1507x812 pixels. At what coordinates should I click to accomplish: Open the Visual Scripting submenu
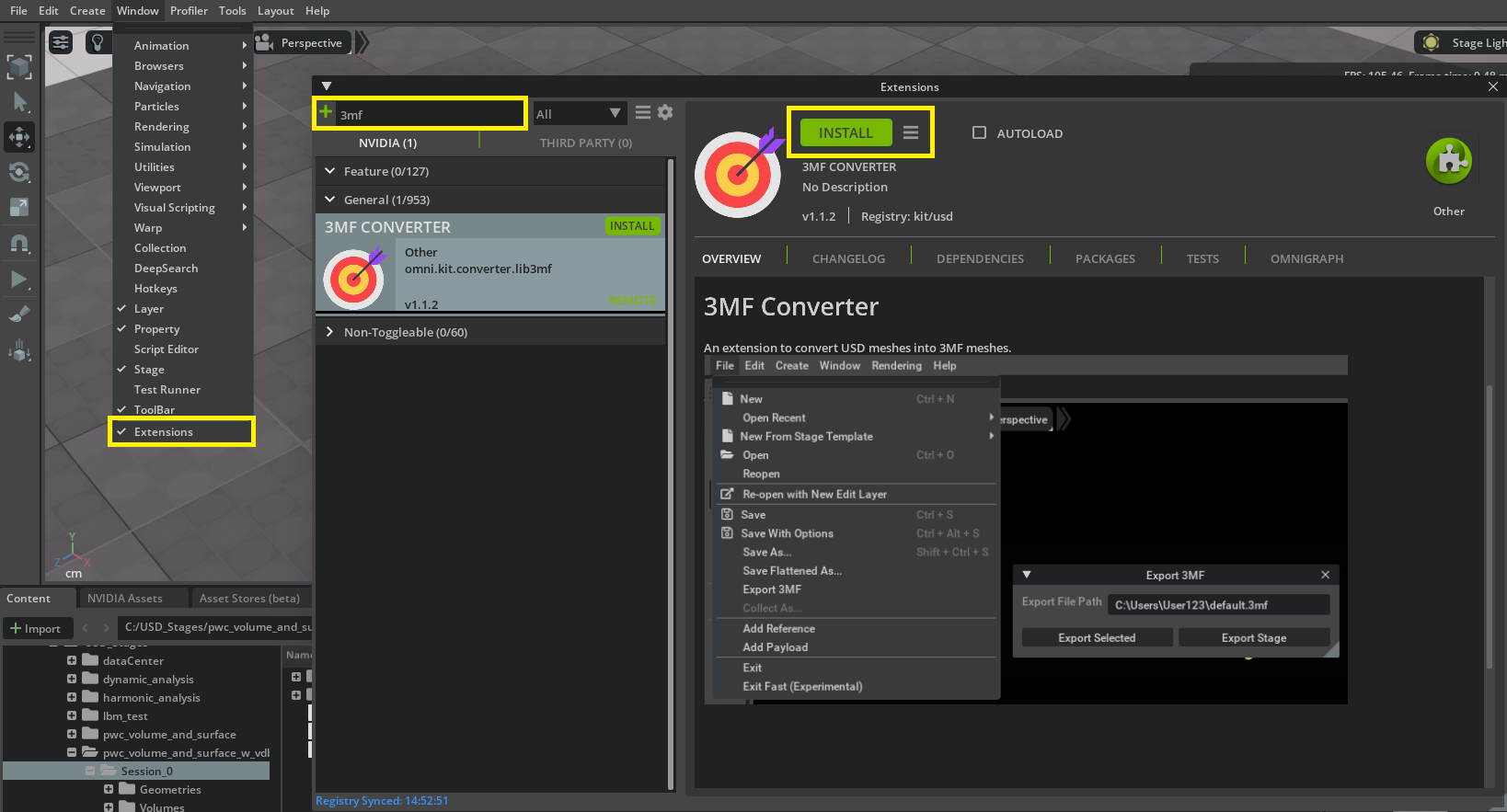point(182,208)
